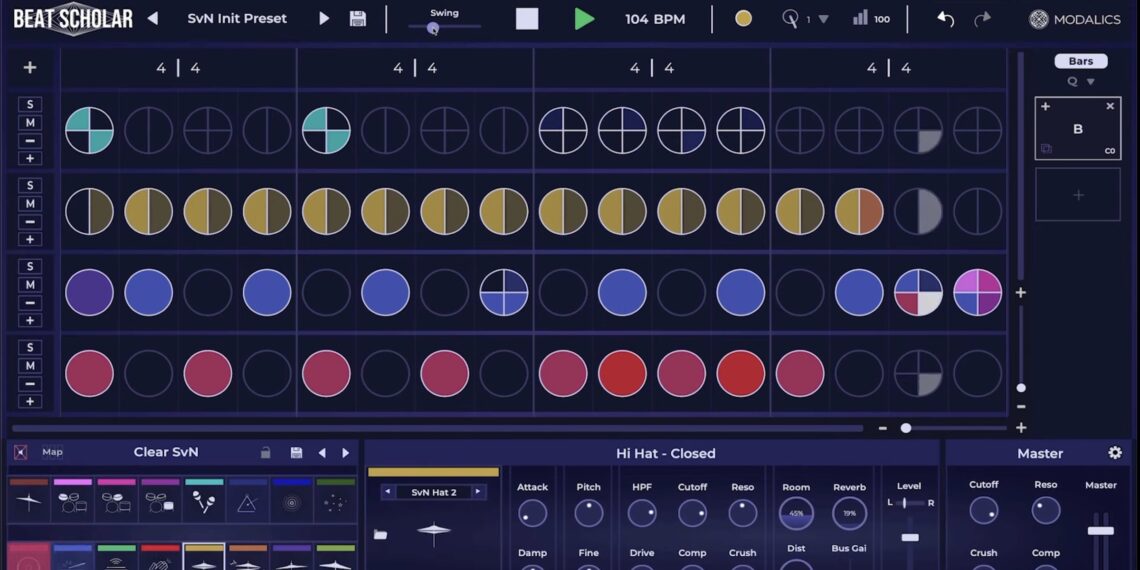Click the redo arrow icon

tap(982, 19)
